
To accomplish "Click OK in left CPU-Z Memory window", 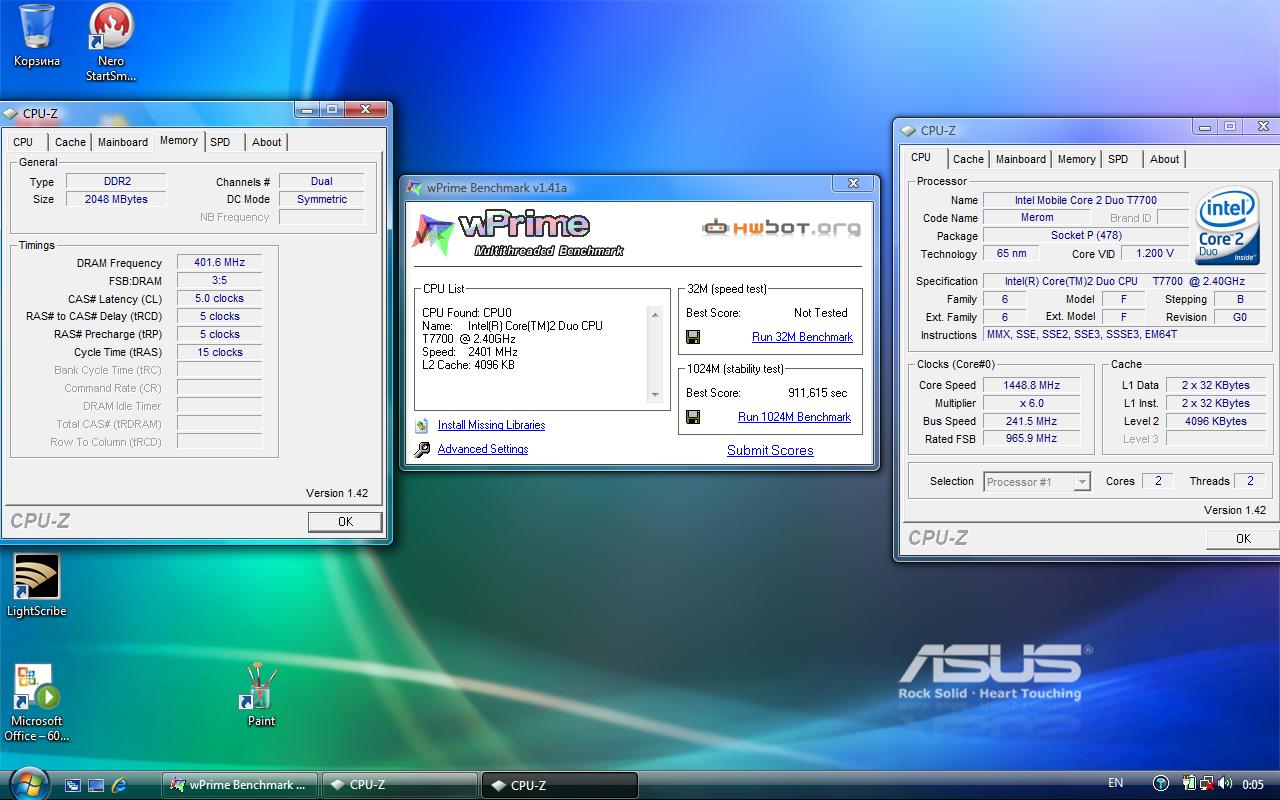I will point(345,521).
